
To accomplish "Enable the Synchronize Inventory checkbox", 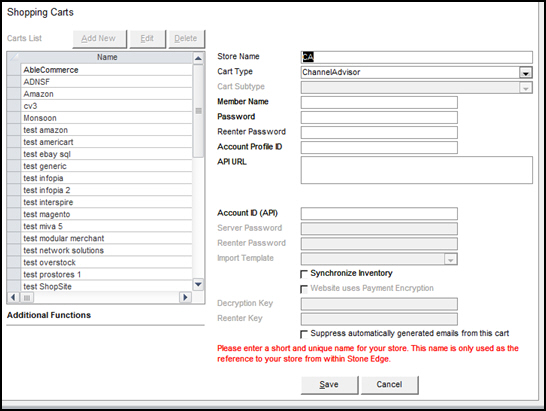I will point(304,274).
